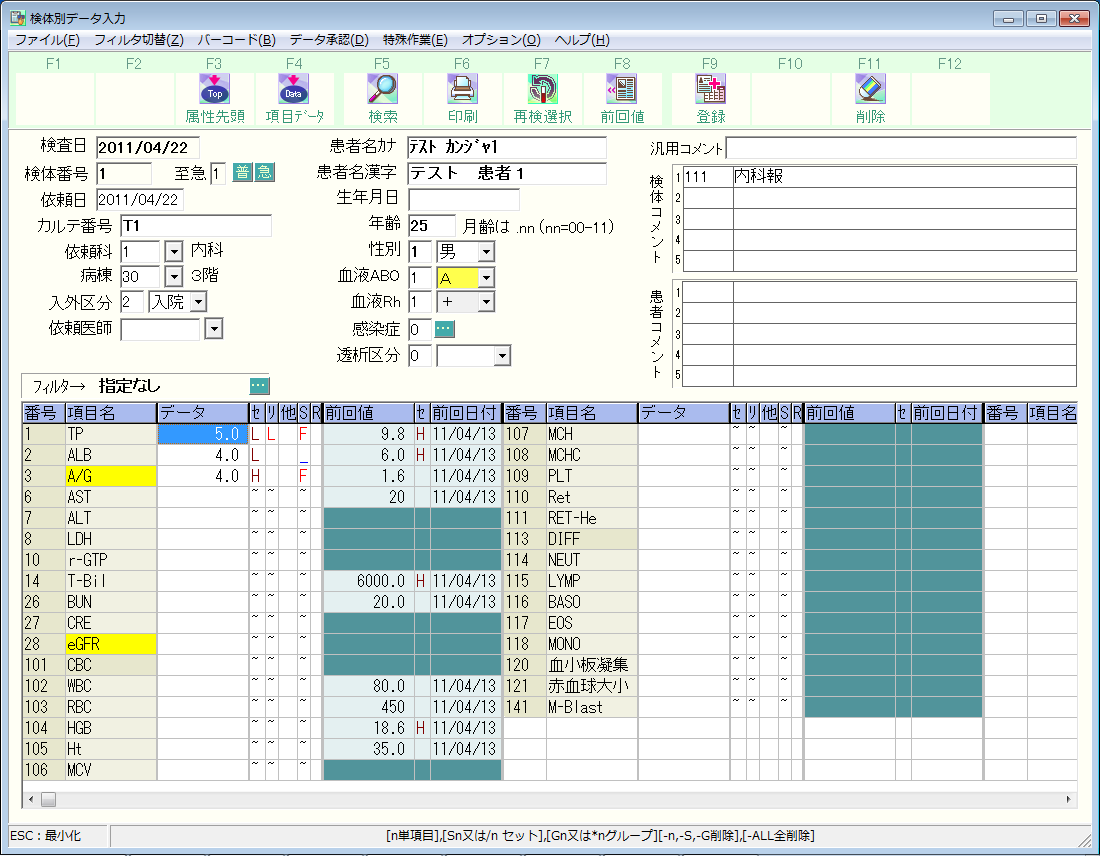
Task: Click the yellow A/G item name
Action: tap(110, 476)
